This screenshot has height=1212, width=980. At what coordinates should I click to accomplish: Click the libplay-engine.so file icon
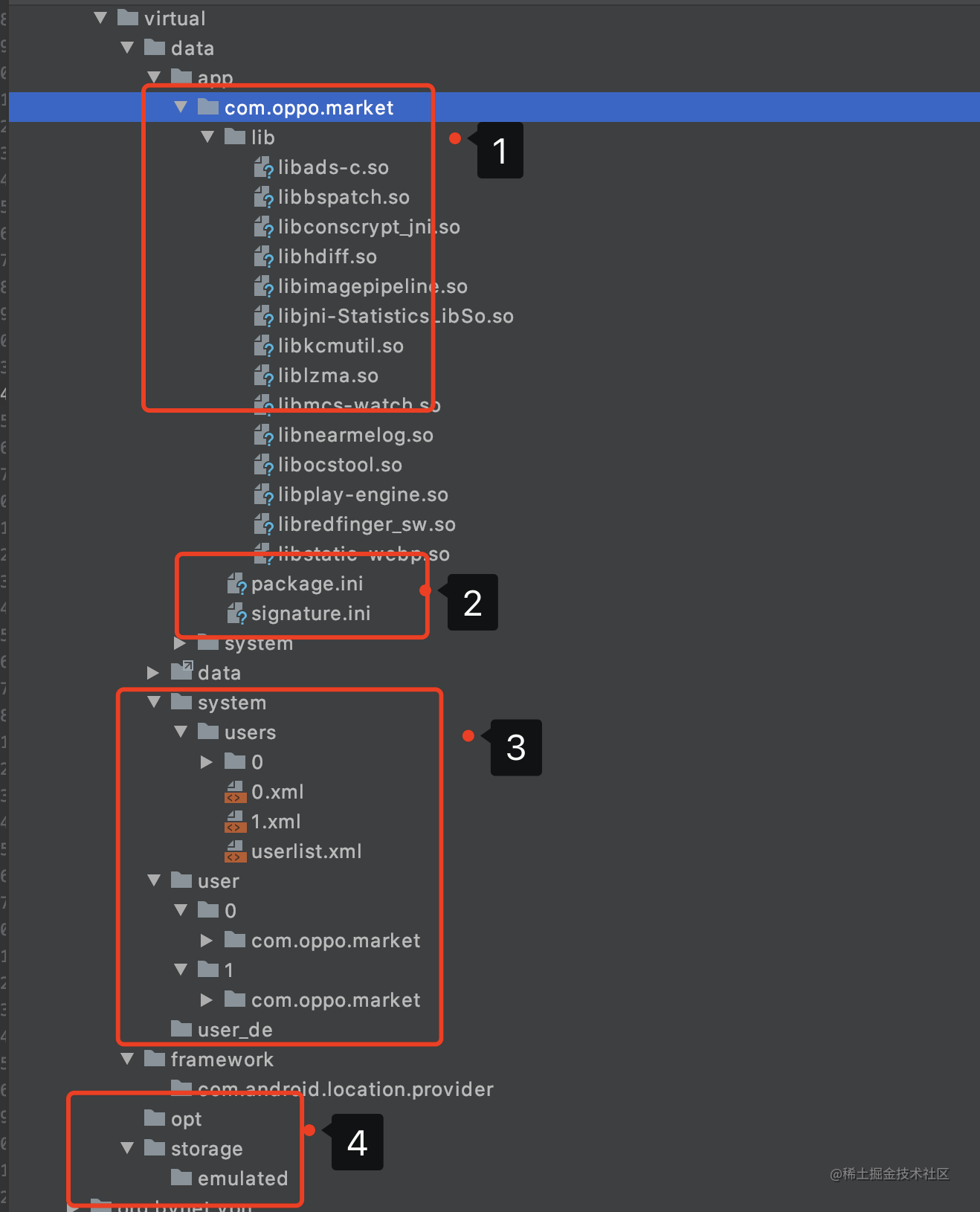click(x=264, y=495)
